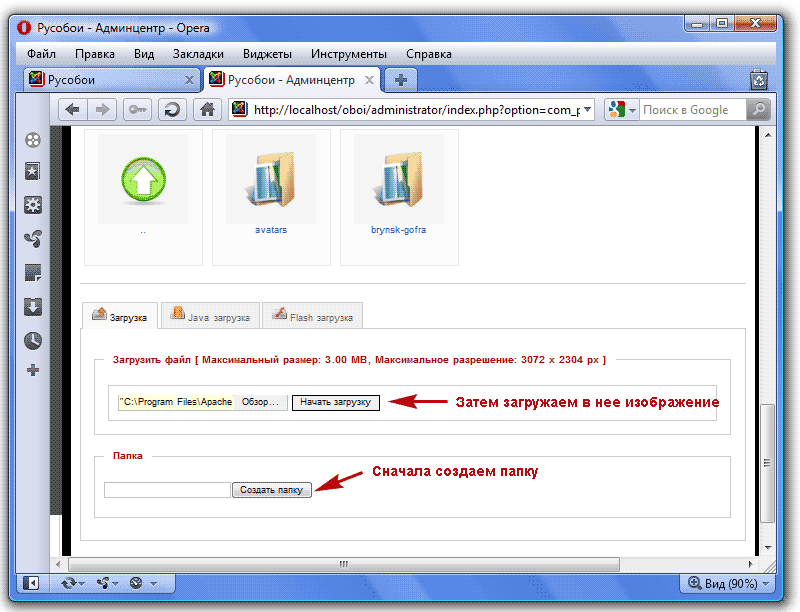Open the Закладки menu

click(x=198, y=54)
